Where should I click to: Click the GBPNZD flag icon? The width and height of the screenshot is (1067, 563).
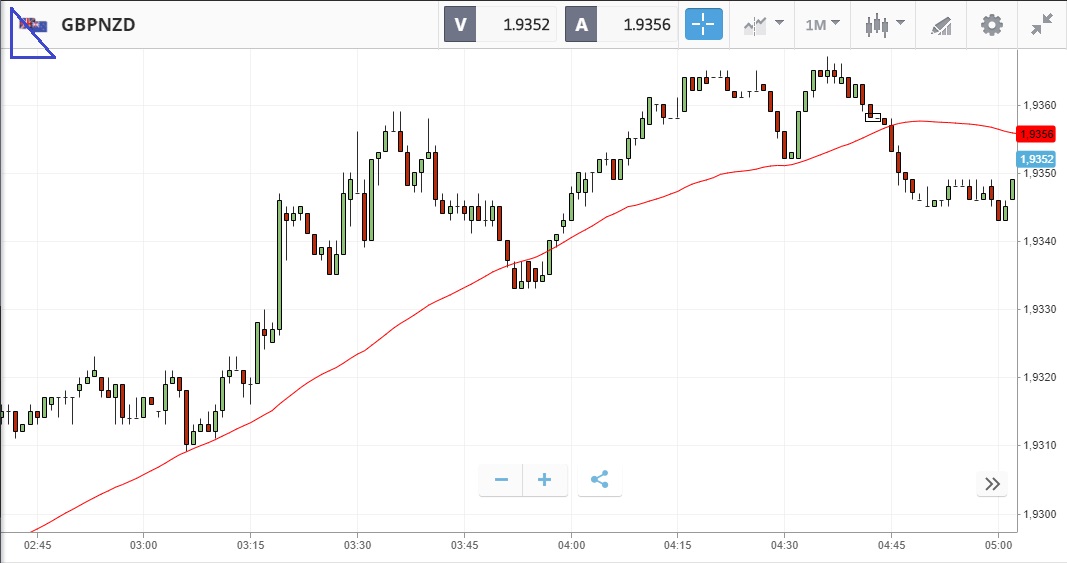point(32,25)
